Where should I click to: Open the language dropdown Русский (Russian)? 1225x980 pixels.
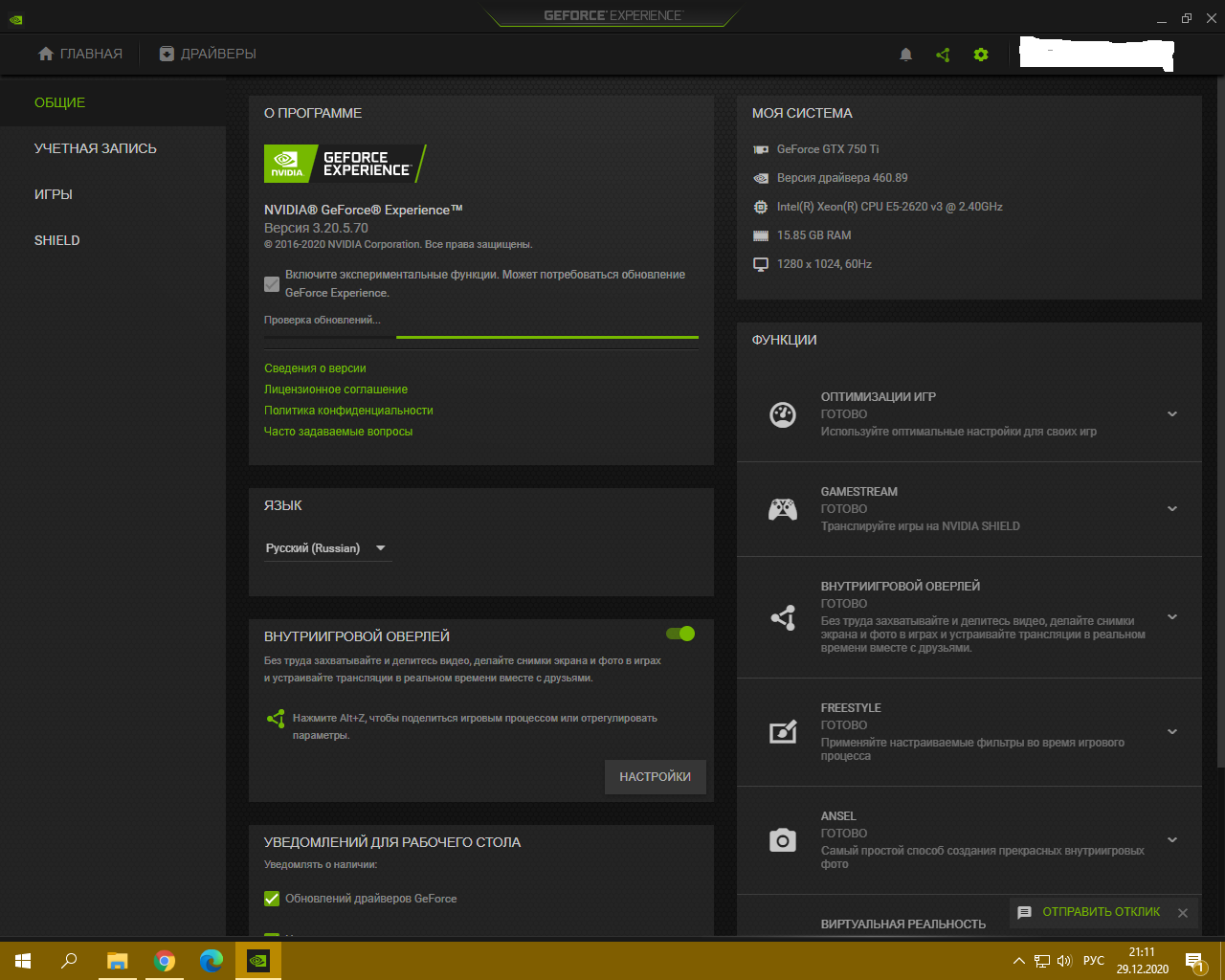click(x=327, y=548)
